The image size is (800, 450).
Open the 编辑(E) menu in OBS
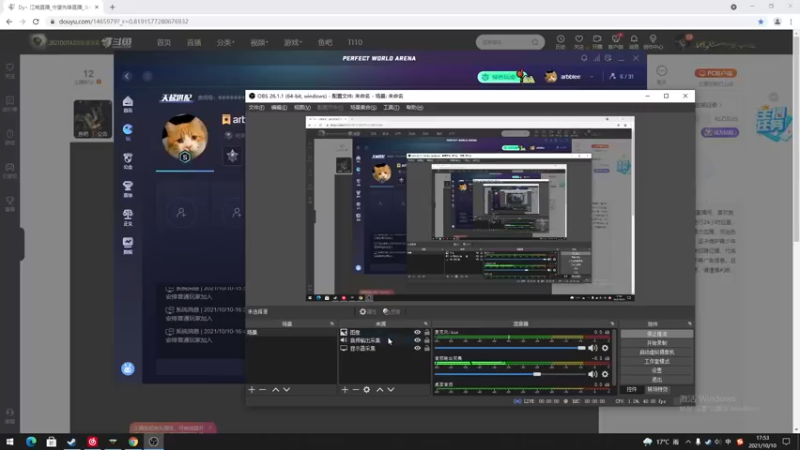[279, 108]
